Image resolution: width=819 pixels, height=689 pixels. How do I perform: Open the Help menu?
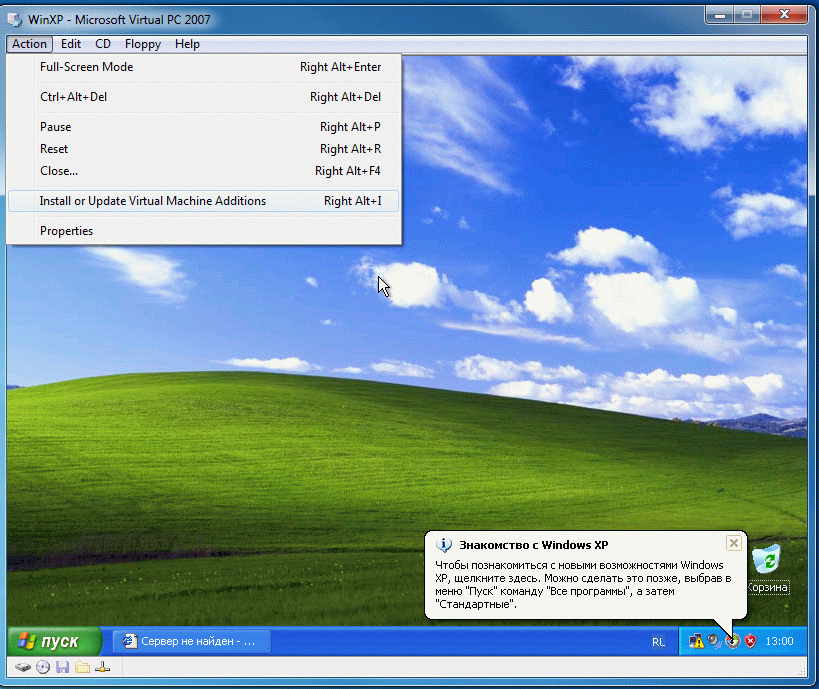pyautogui.click(x=187, y=44)
